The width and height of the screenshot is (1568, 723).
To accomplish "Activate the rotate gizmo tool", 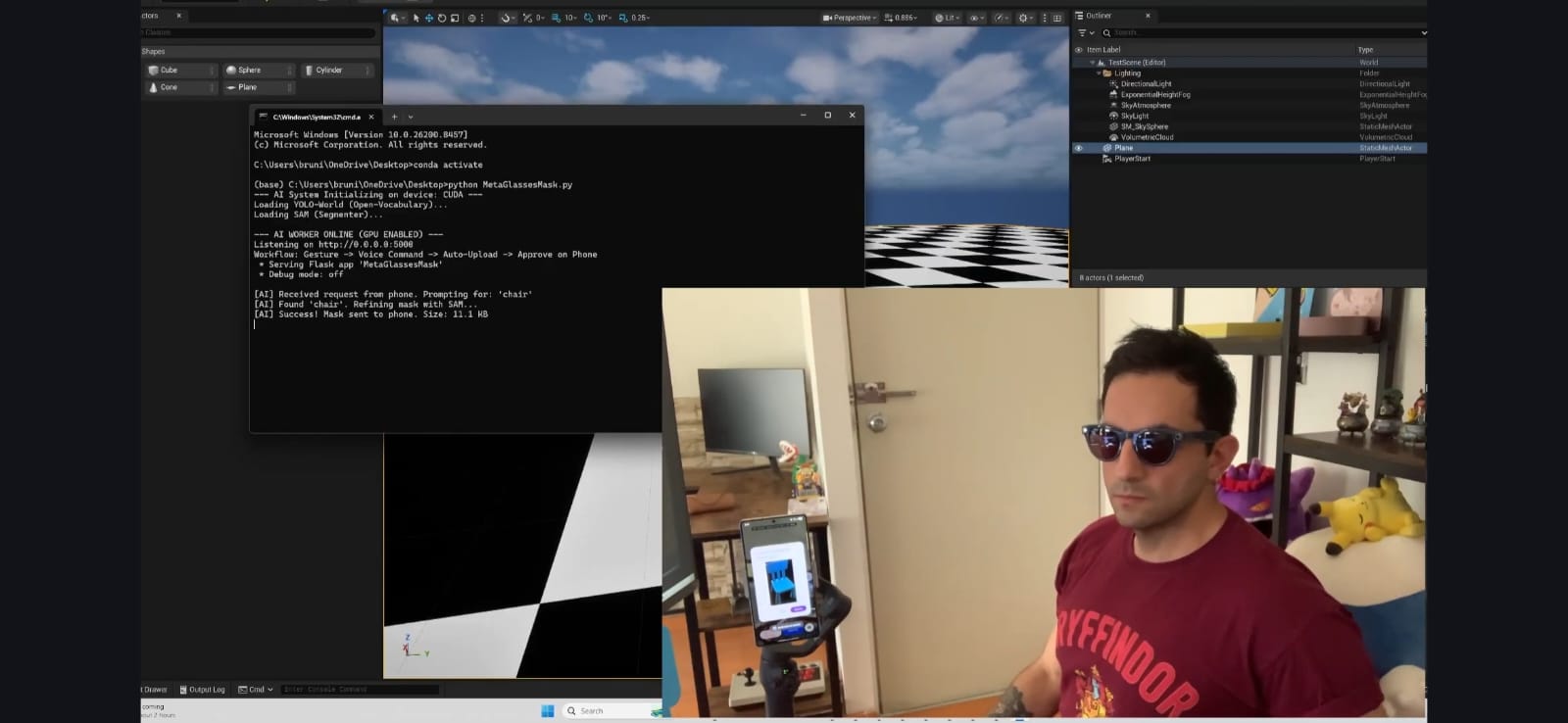I will (442, 18).
